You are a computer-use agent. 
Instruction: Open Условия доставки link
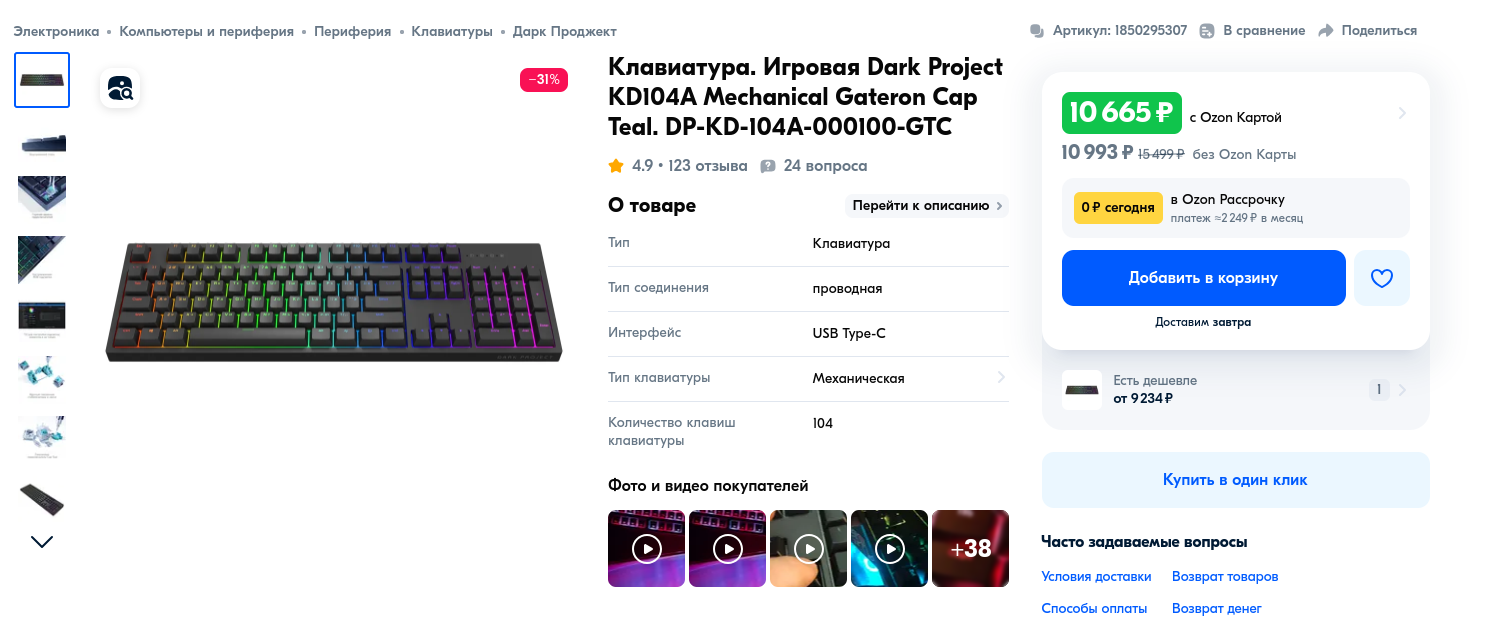tap(1096, 577)
